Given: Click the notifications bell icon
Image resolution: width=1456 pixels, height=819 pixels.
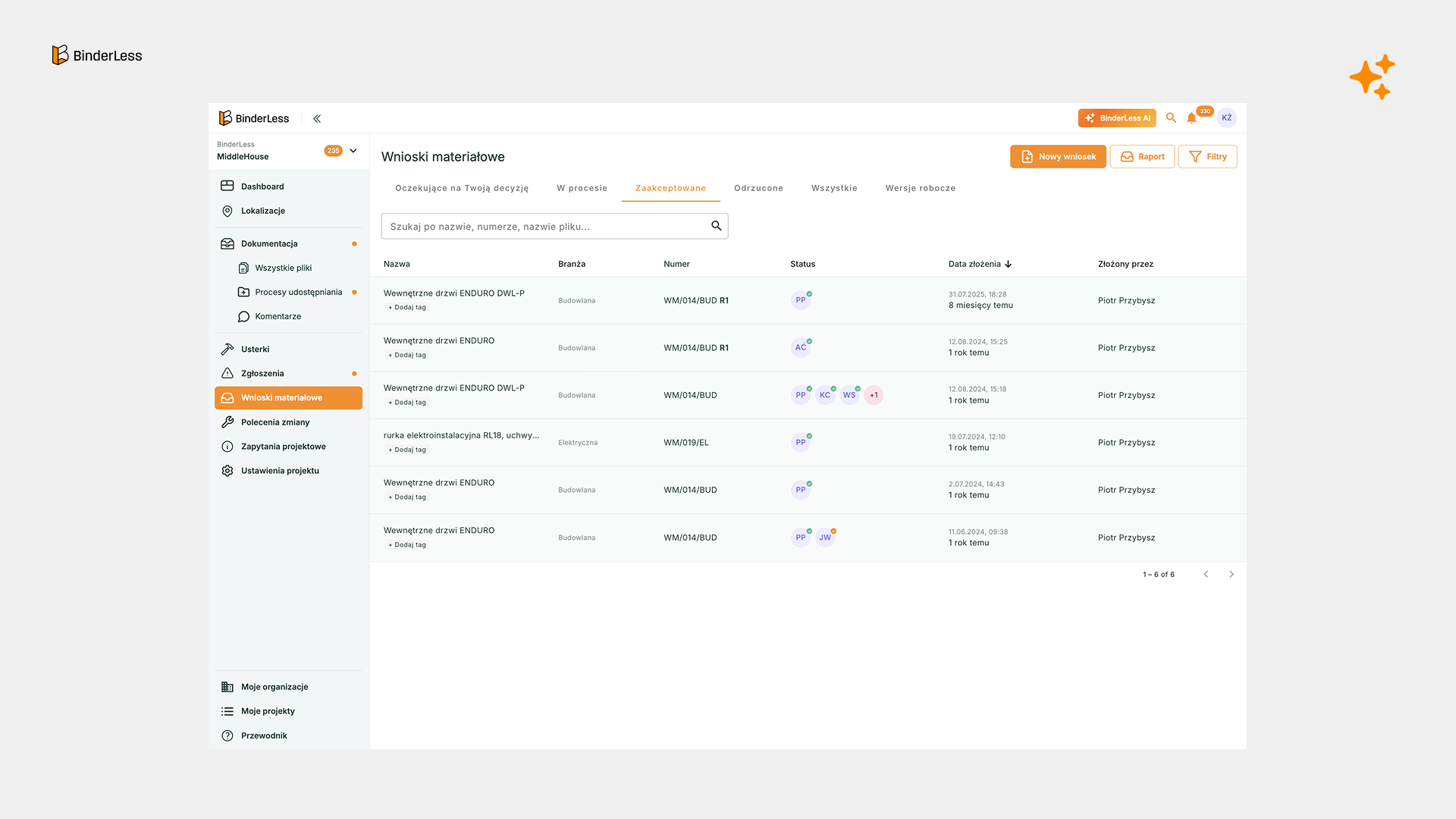Looking at the screenshot, I should click(x=1191, y=118).
